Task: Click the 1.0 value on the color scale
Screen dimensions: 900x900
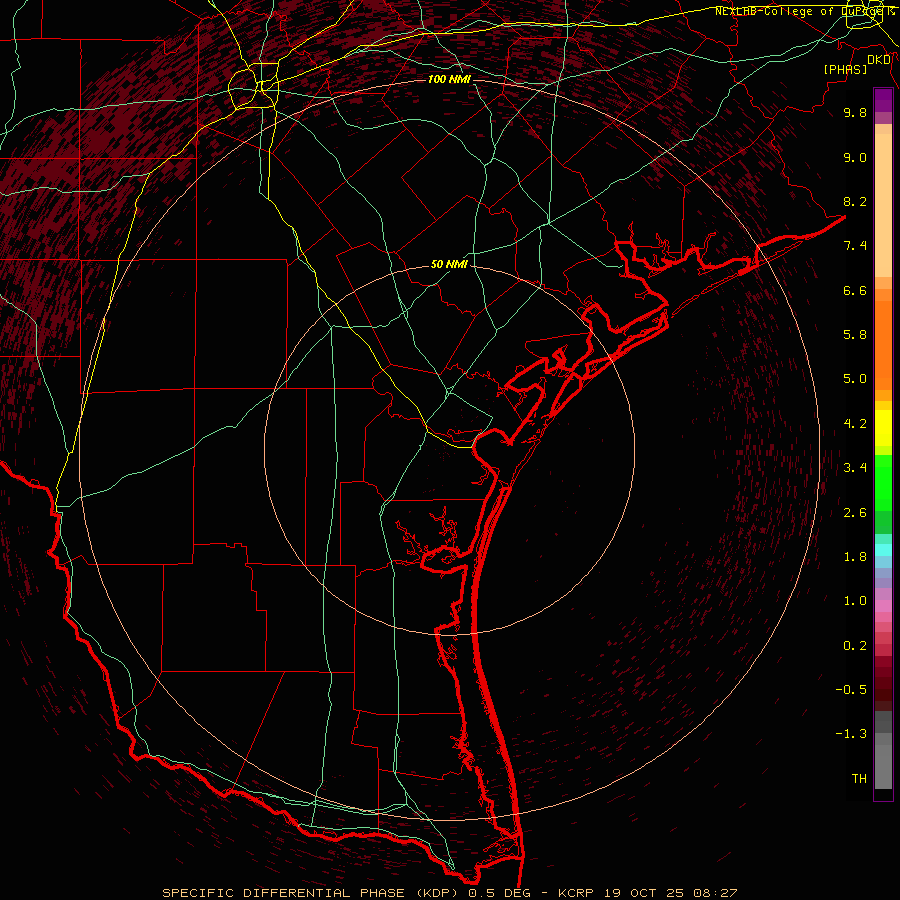Action: 855,601
